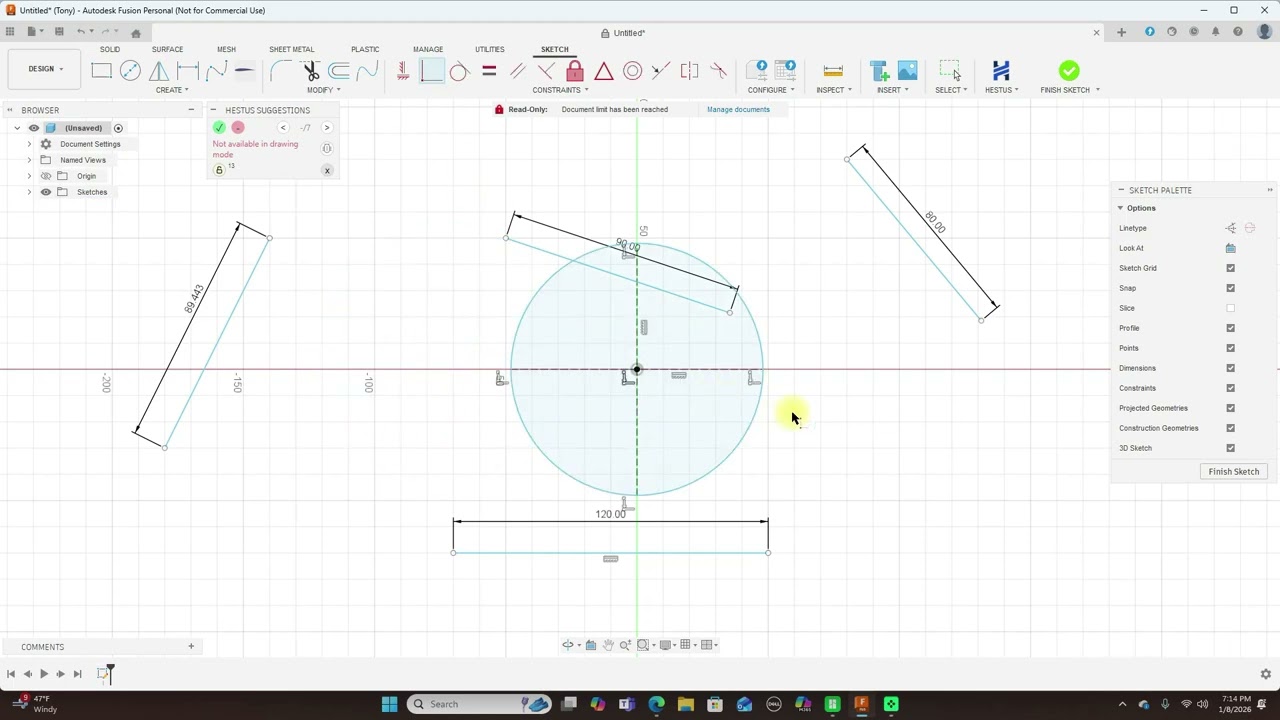Close Hestus Suggestions with x button
The width and height of the screenshot is (1280, 720).
click(x=327, y=170)
